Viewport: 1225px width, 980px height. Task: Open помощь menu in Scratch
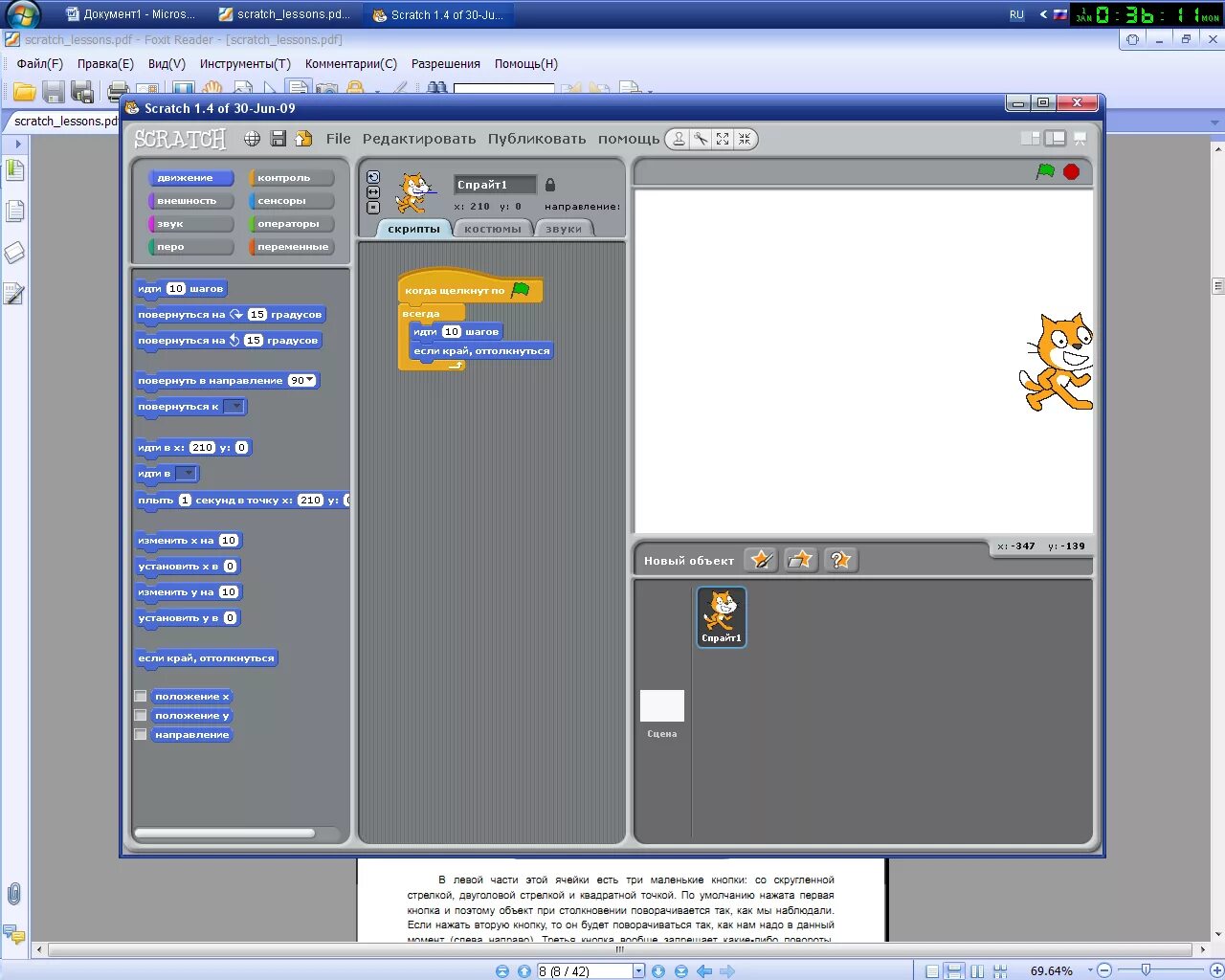(x=629, y=139)
